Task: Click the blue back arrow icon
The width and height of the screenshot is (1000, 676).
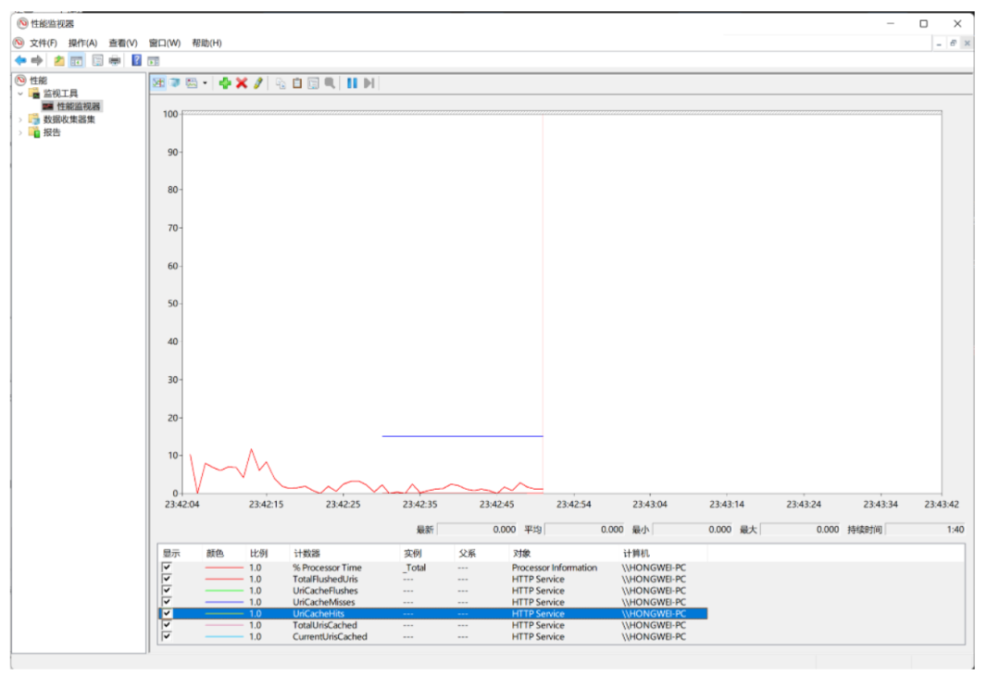Action: [x=20, y=60]
